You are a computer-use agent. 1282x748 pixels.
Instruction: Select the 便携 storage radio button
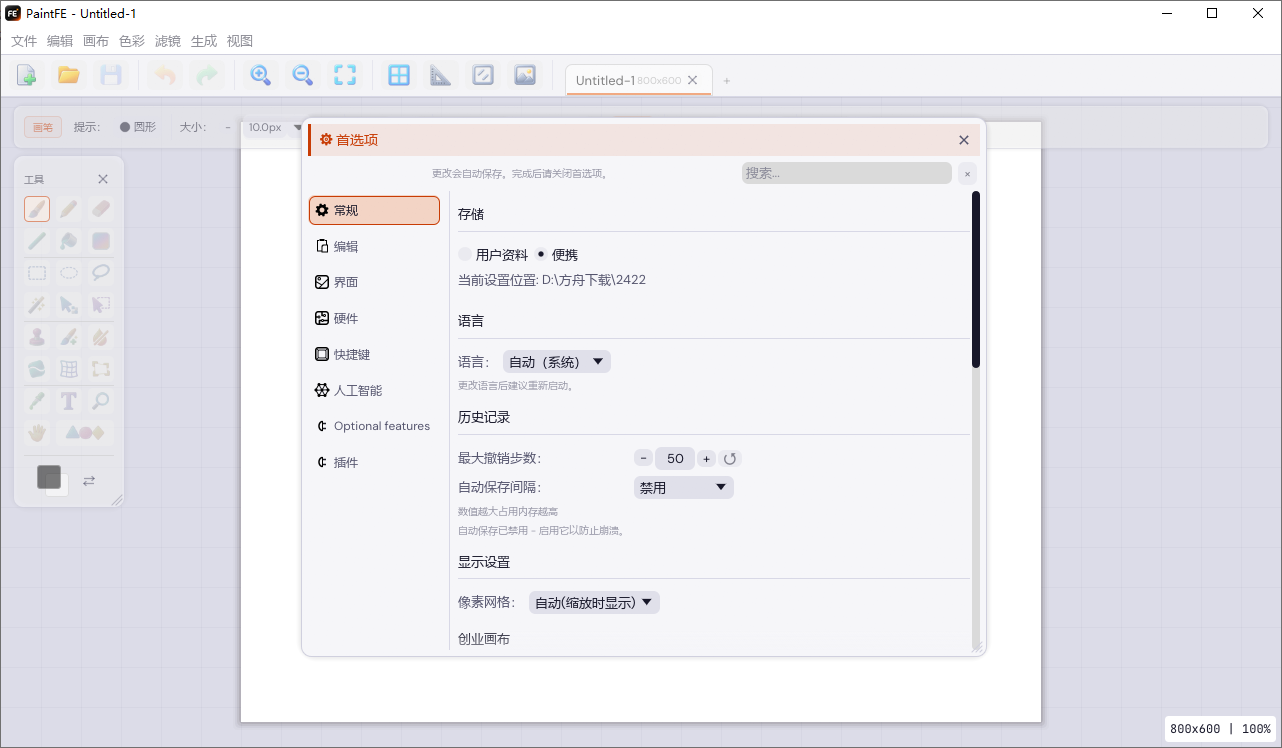tap(557, 255)
